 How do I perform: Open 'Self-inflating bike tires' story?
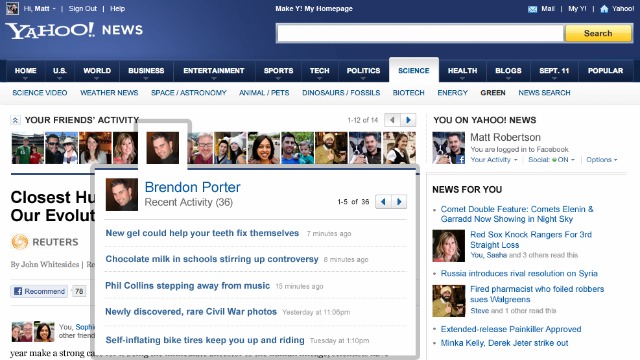point(205,340)
